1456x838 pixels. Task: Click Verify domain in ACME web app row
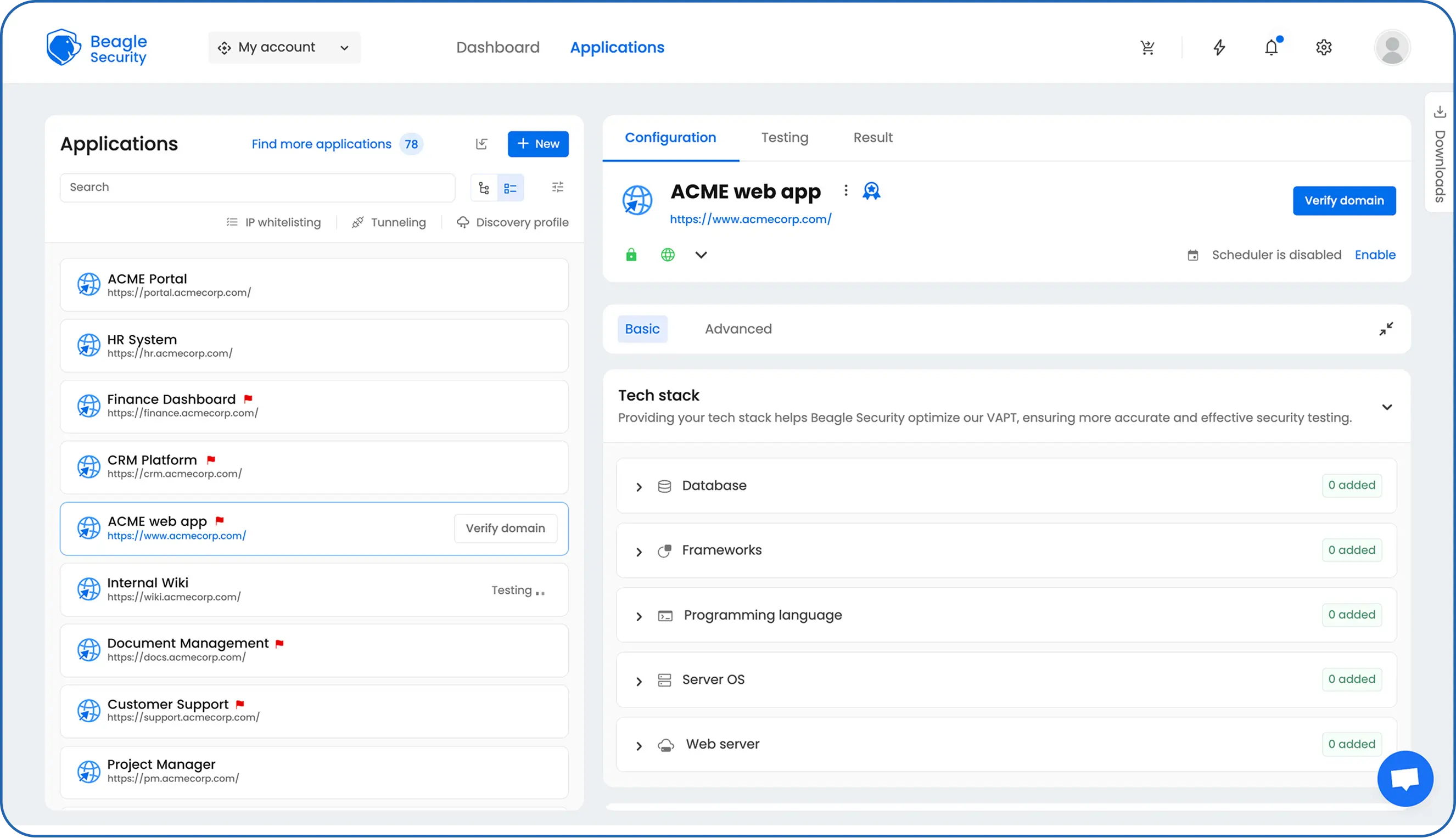coord(505,528)
